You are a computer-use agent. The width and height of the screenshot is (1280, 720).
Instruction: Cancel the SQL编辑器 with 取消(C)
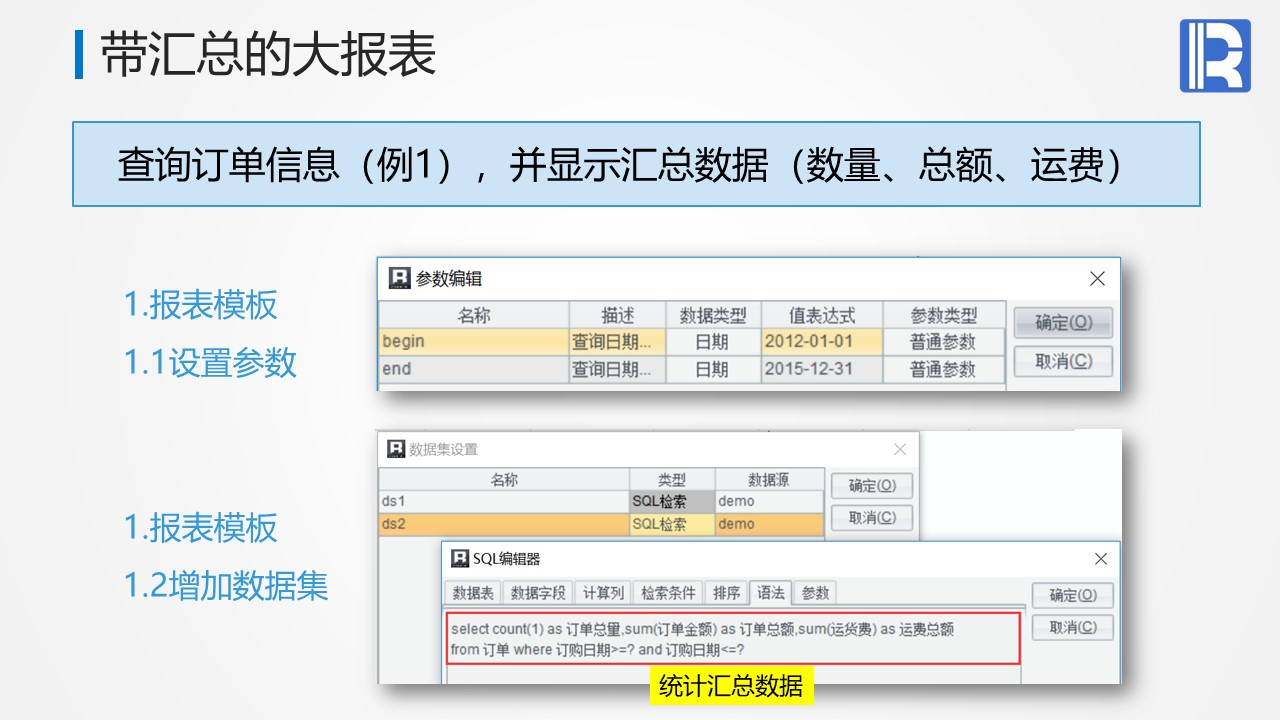coord(1073,627)
